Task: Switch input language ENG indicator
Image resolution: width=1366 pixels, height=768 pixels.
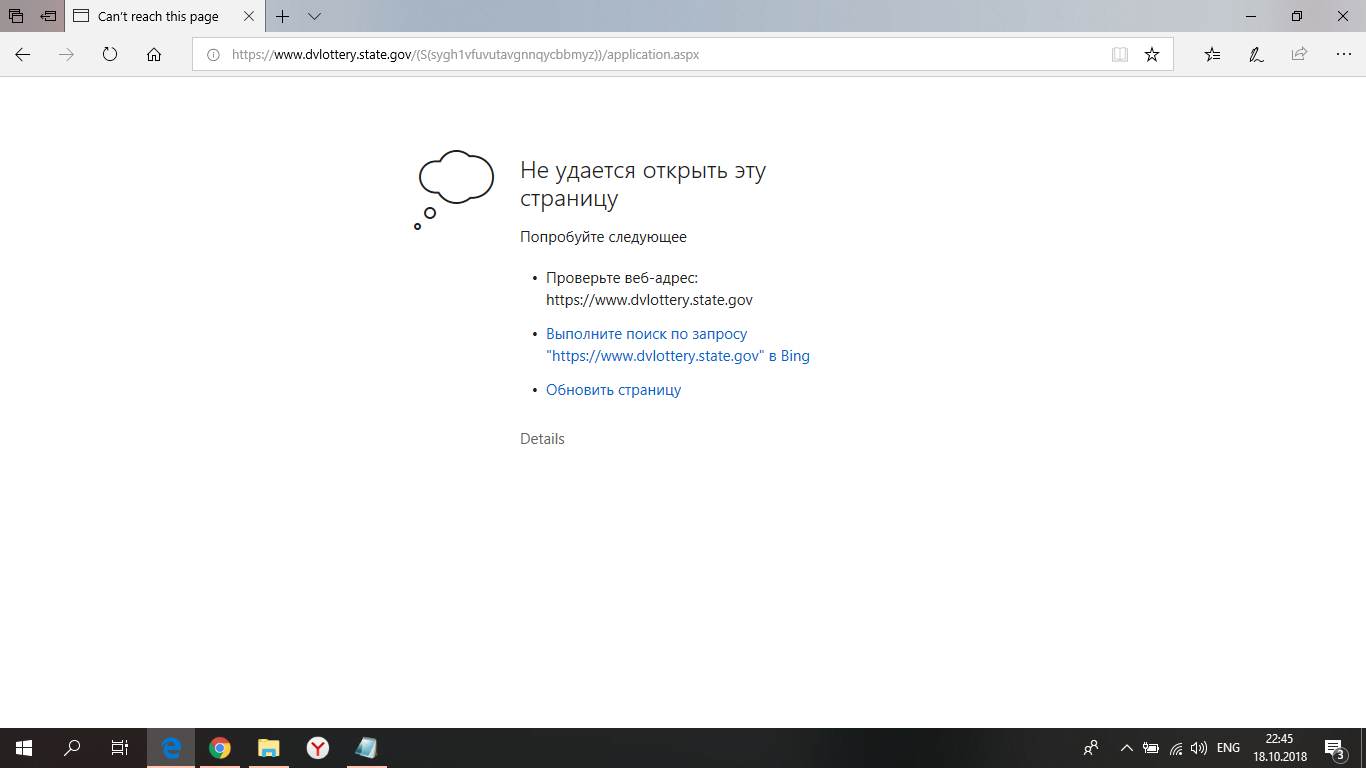Action: (x=1228, y=748)
